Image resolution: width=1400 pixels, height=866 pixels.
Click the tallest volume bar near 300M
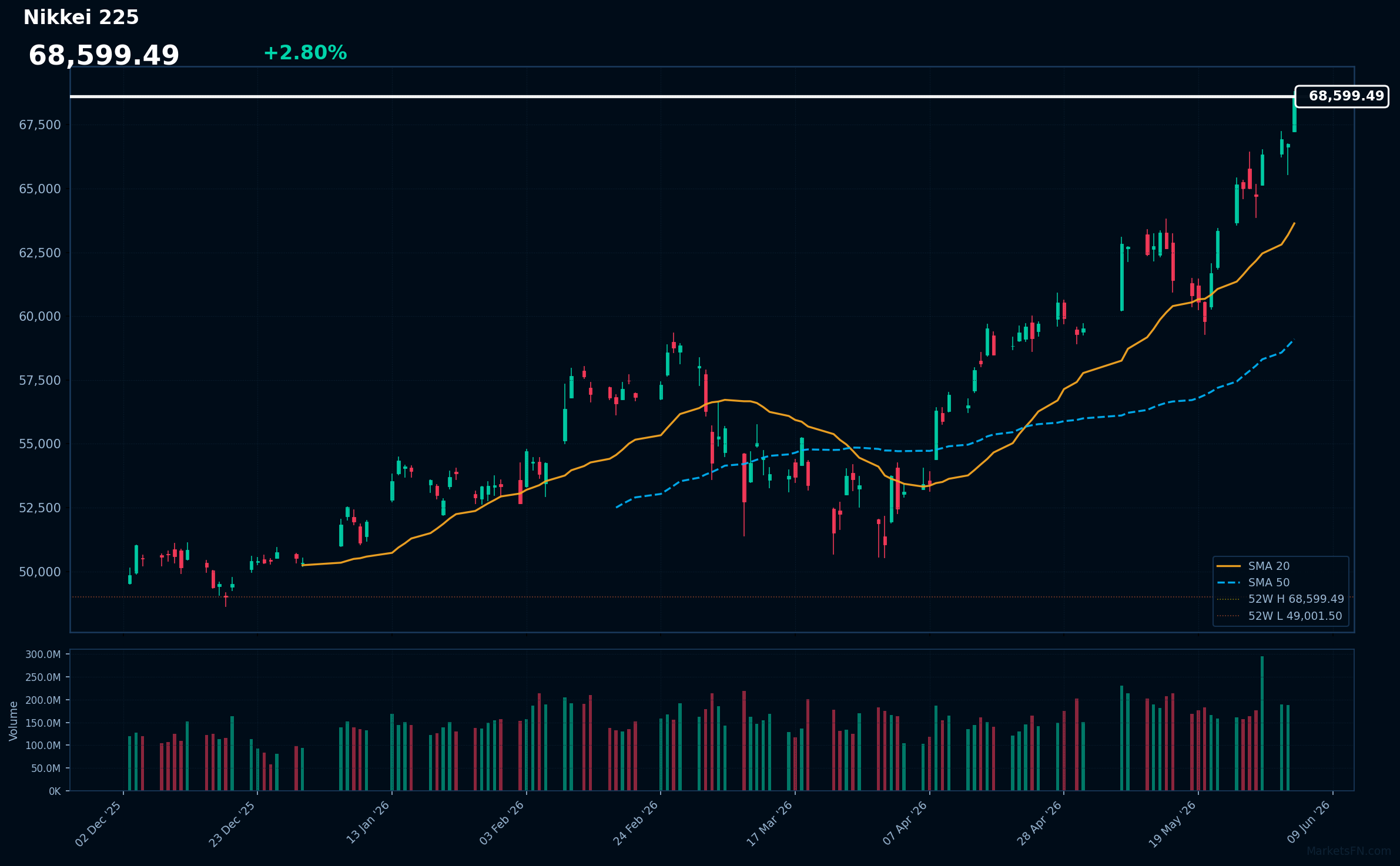point(1262,723)
